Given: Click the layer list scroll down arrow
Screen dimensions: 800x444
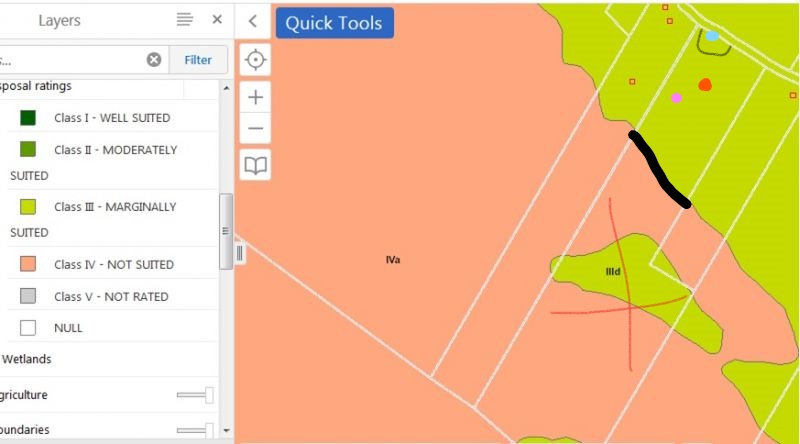Looking at the screenshot, I should pyautogui.click(x=227, y=431).
